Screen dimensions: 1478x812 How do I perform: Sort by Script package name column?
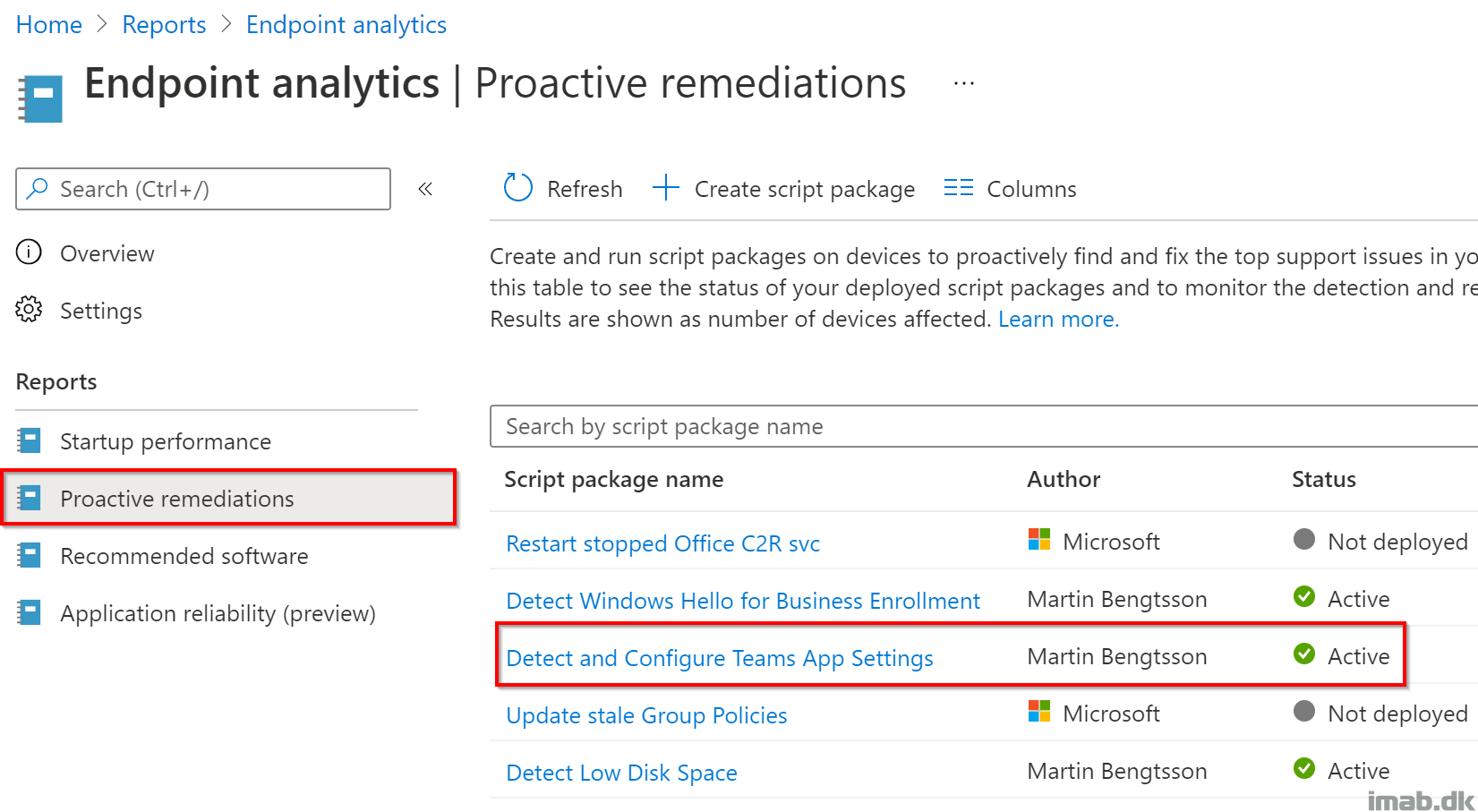point(614,479)
